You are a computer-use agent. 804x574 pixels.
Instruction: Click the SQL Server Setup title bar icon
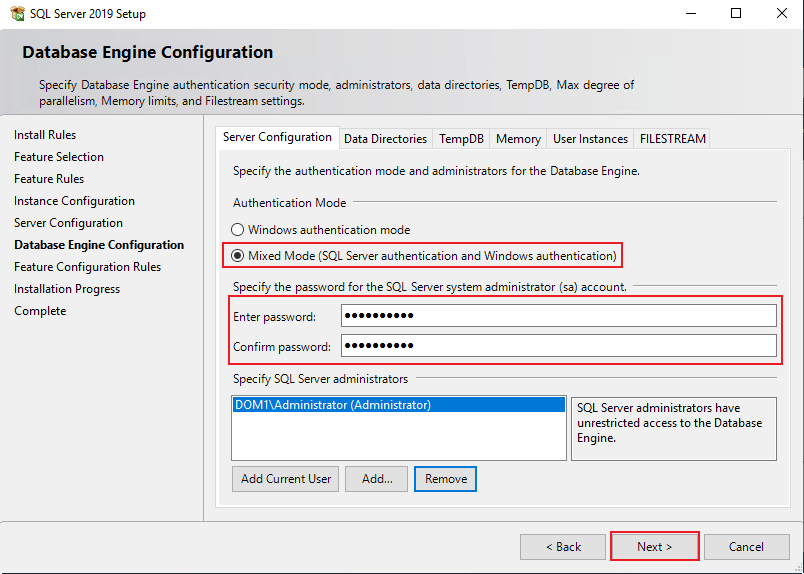tap(17, 13)
